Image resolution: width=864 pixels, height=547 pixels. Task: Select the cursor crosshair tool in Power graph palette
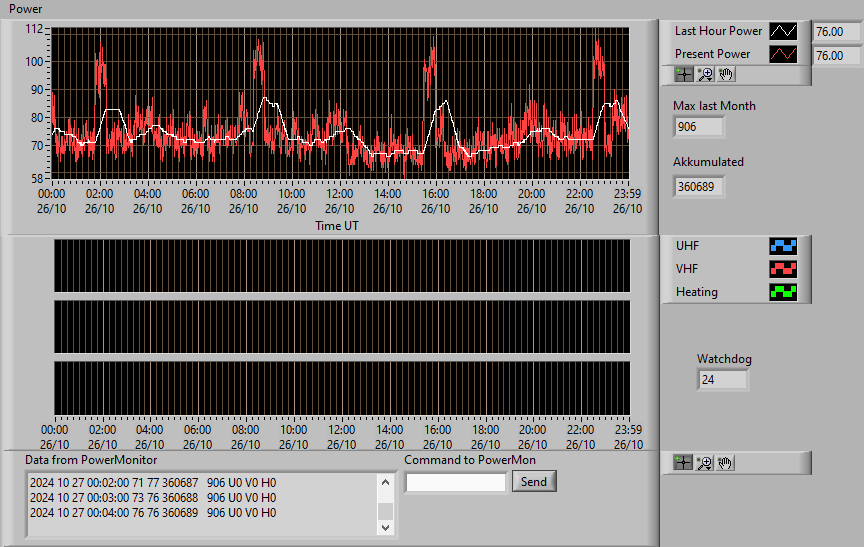[x=684, y=74]
